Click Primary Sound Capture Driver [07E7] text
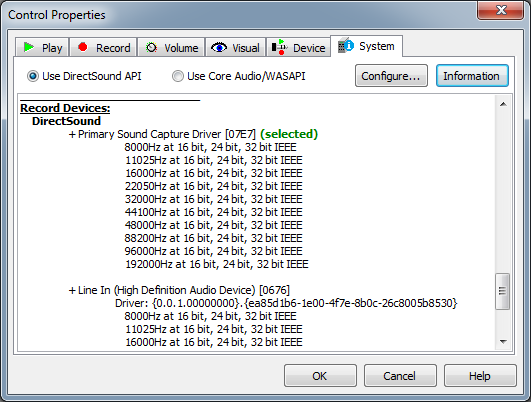This screenshot has height=402, width=531. pos(167,134)
